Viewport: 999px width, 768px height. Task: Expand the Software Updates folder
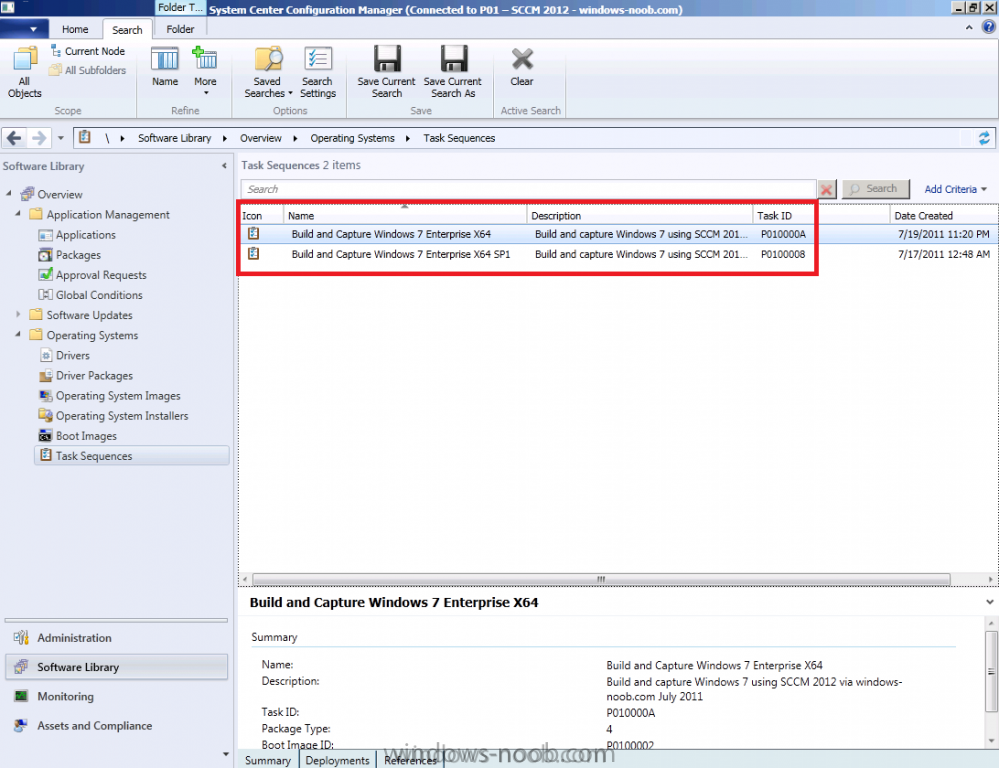[x=18, y=314]
